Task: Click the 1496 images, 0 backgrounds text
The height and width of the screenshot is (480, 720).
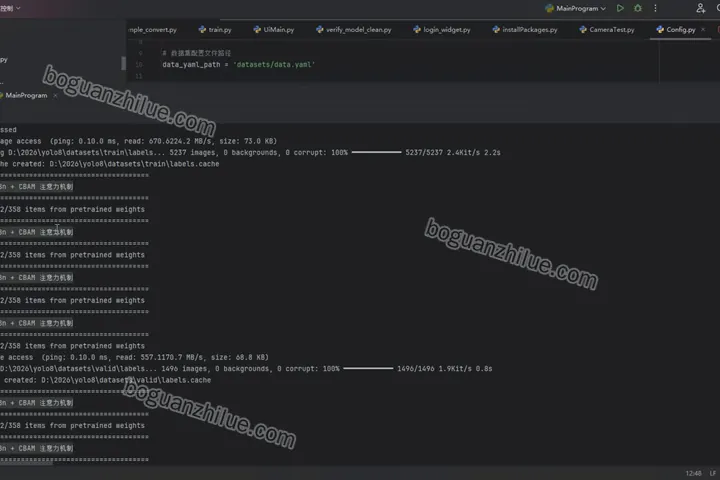Action: click(215, 369)
